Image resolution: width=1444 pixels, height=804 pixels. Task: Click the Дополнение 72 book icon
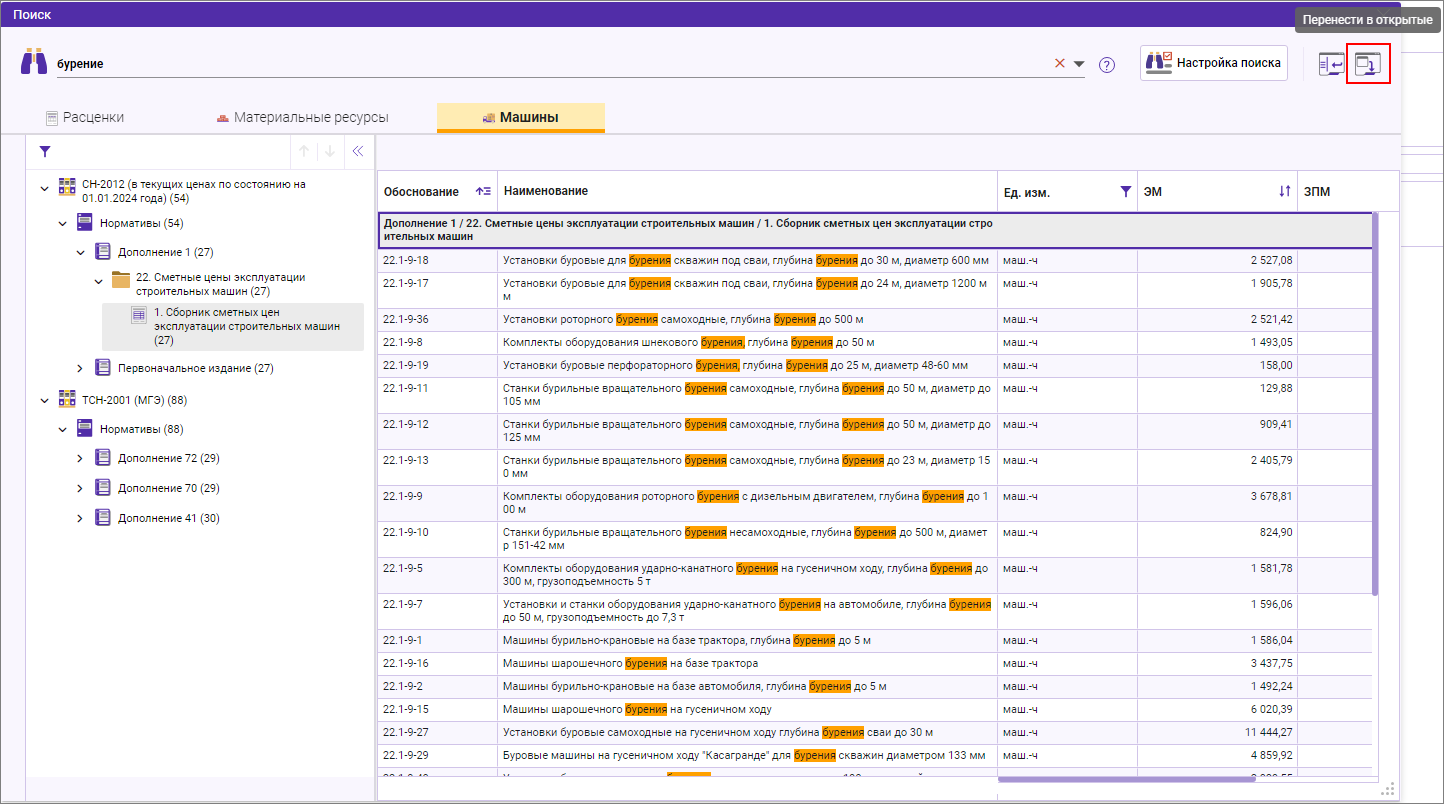click(103, 457)
